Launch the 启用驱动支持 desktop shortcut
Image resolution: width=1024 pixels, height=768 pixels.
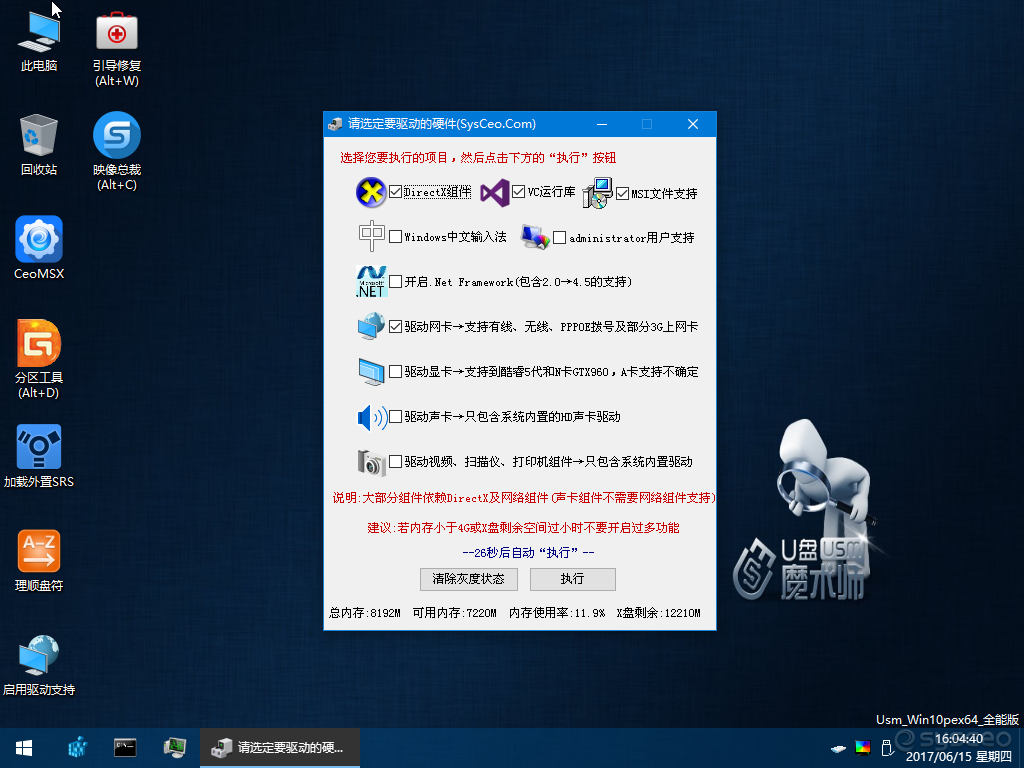tap(39, 665)
